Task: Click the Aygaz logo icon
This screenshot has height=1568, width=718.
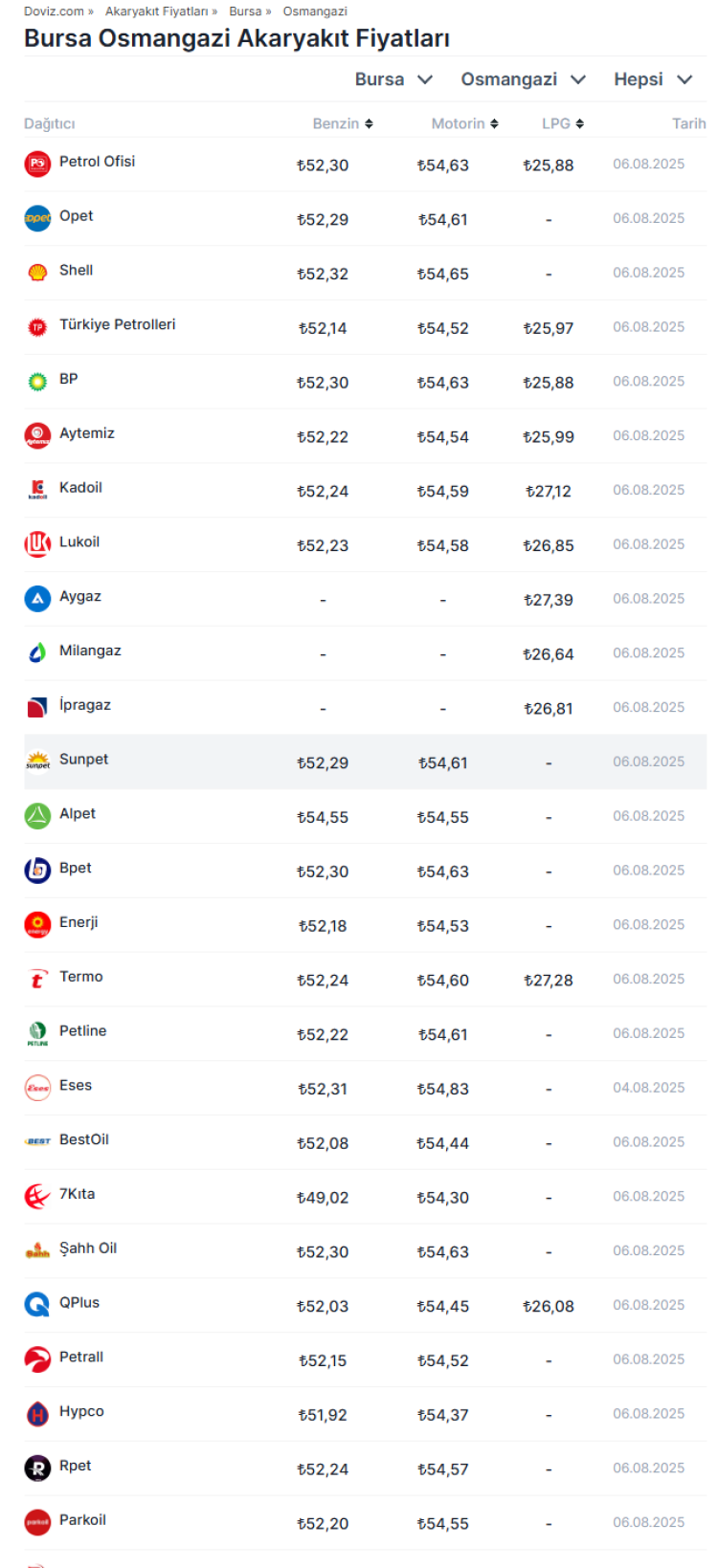Action: click(37, 599)
